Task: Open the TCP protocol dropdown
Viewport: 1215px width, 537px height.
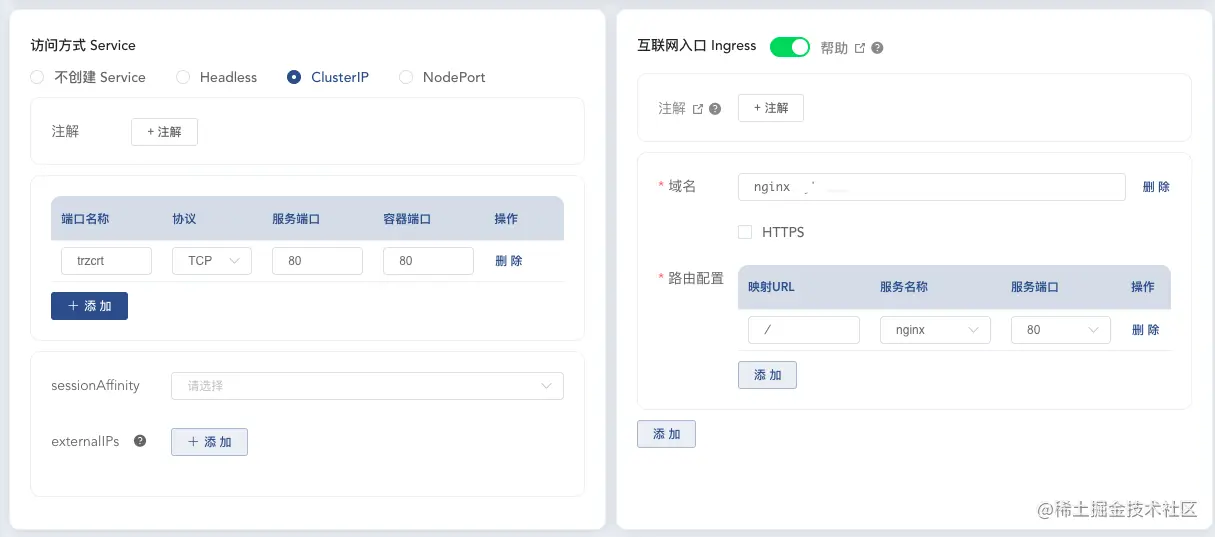Action: [211, 261]
